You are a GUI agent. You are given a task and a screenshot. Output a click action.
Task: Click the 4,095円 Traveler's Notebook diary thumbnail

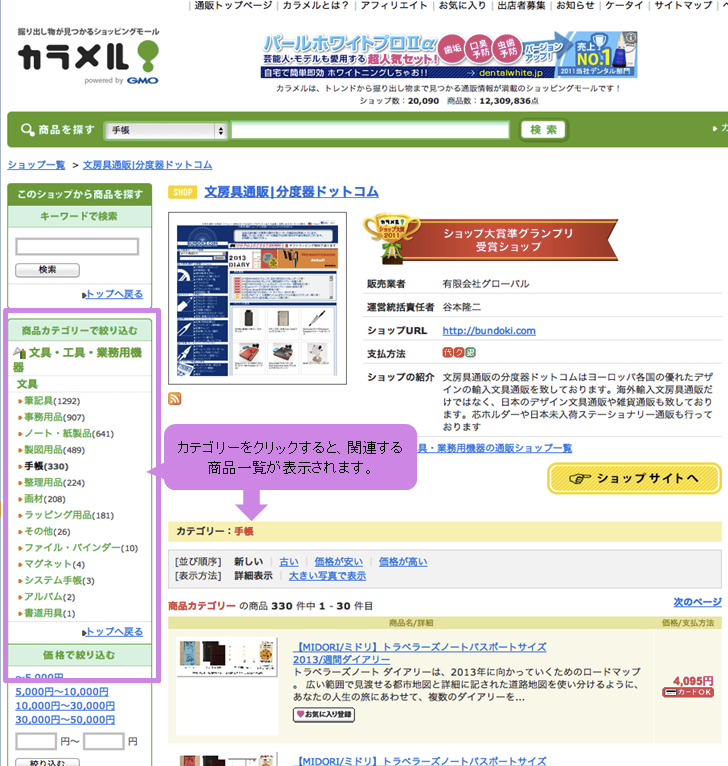click(x=227, y=657)
